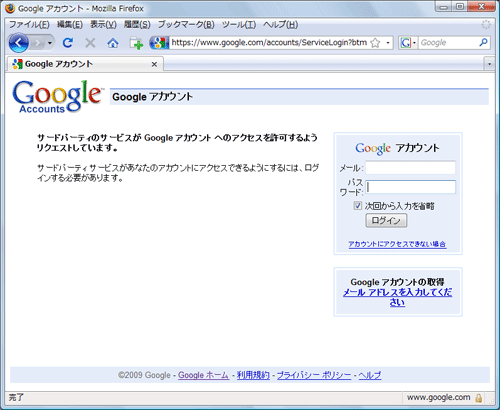Reload the page with the refresh icon
The image size is (500, 410).
(x=68, y=43)
